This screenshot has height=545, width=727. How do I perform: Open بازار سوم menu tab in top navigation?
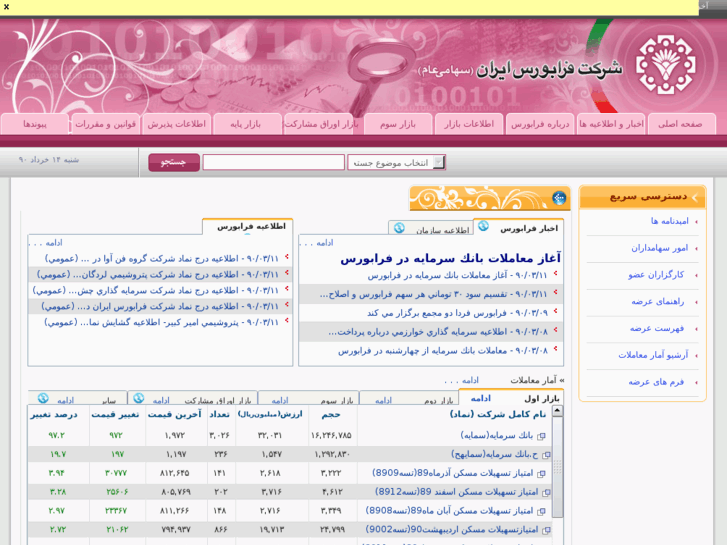(398, 124)
